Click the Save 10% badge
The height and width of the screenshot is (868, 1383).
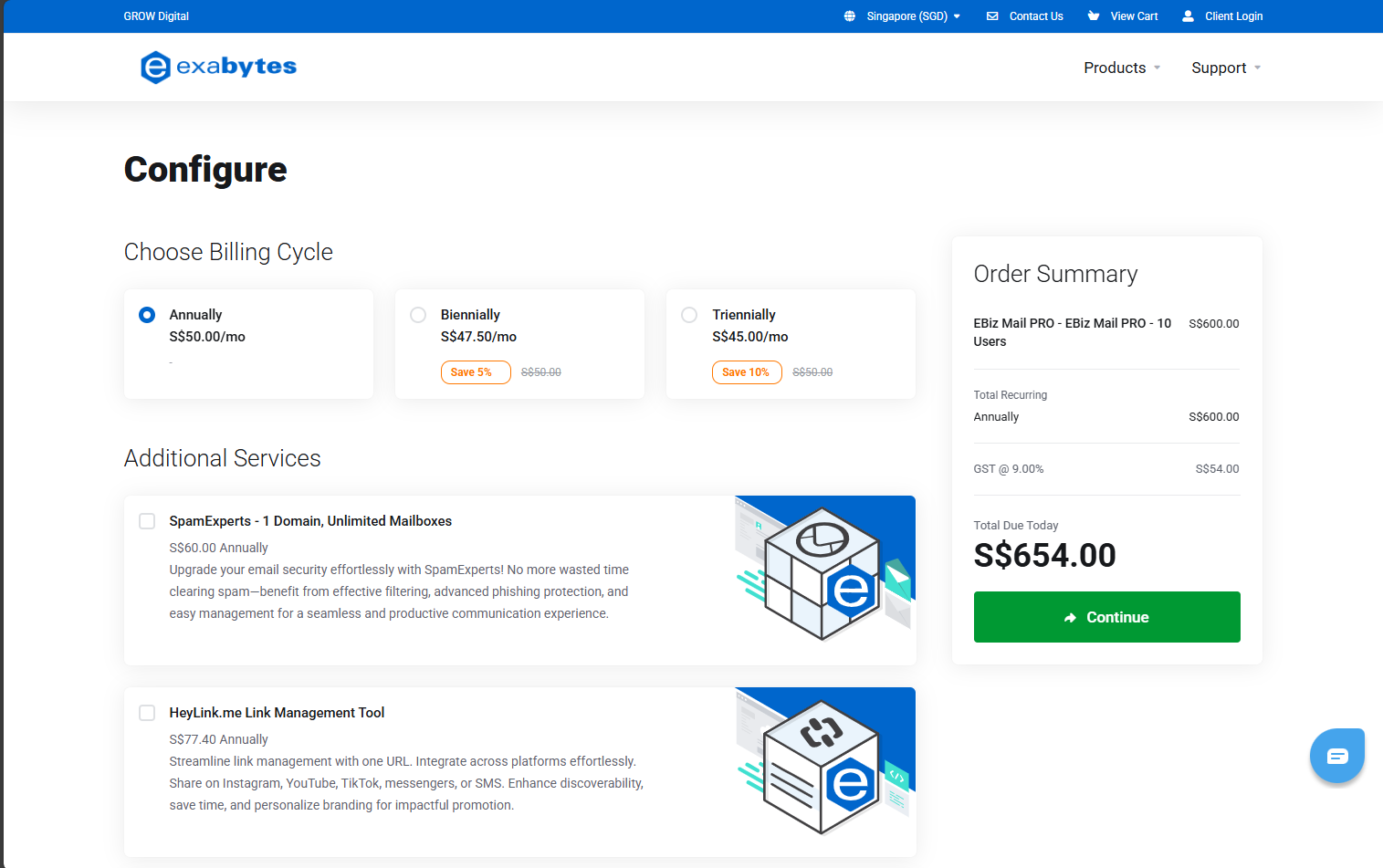tap(746, 372)
